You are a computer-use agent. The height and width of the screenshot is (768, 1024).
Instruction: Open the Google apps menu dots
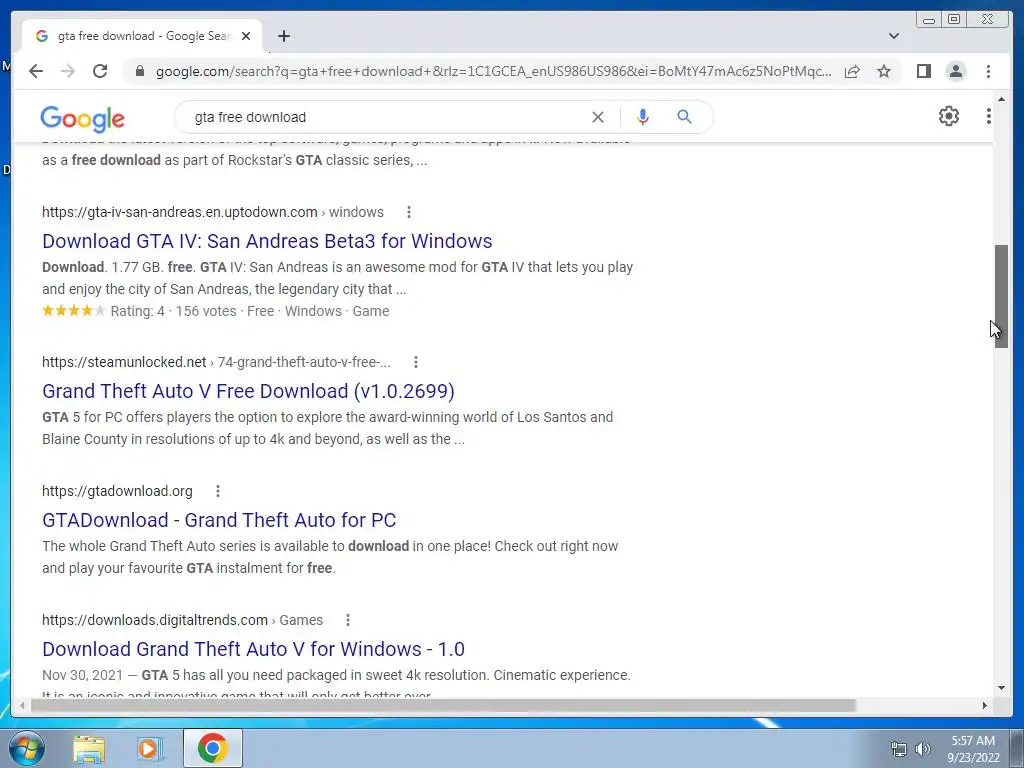989,116
